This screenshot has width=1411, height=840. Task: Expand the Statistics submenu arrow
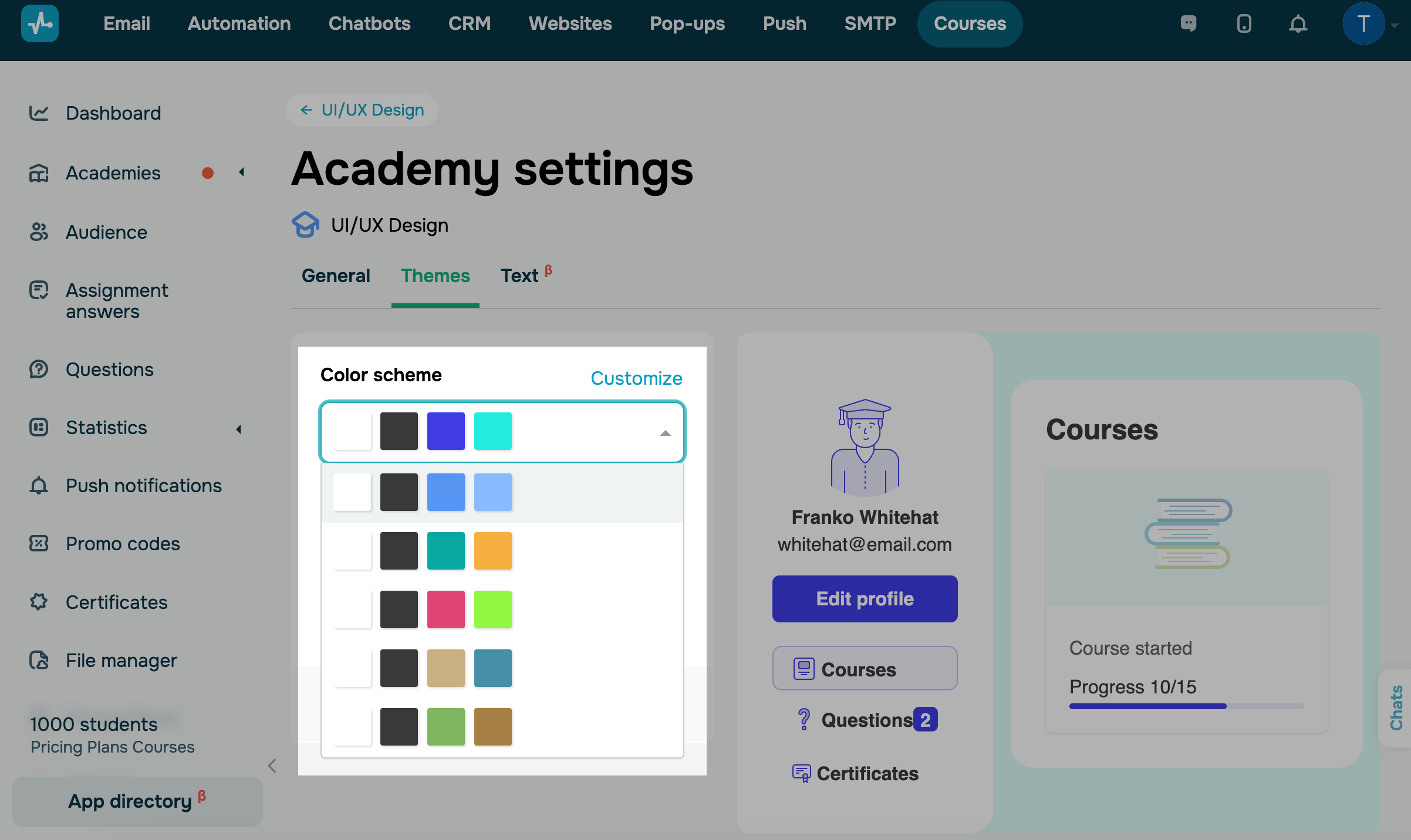click(239, 429)
